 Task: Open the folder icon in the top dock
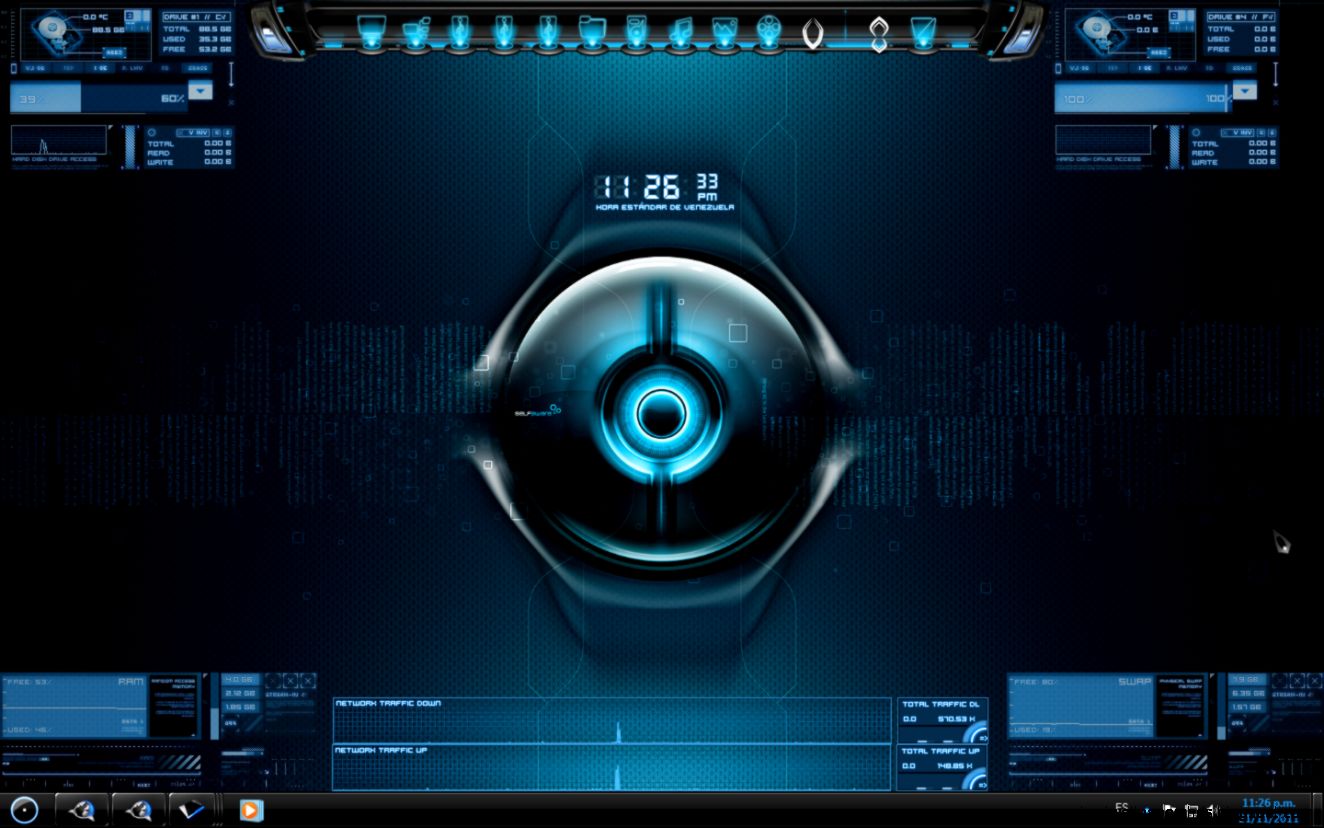[591, 30]
